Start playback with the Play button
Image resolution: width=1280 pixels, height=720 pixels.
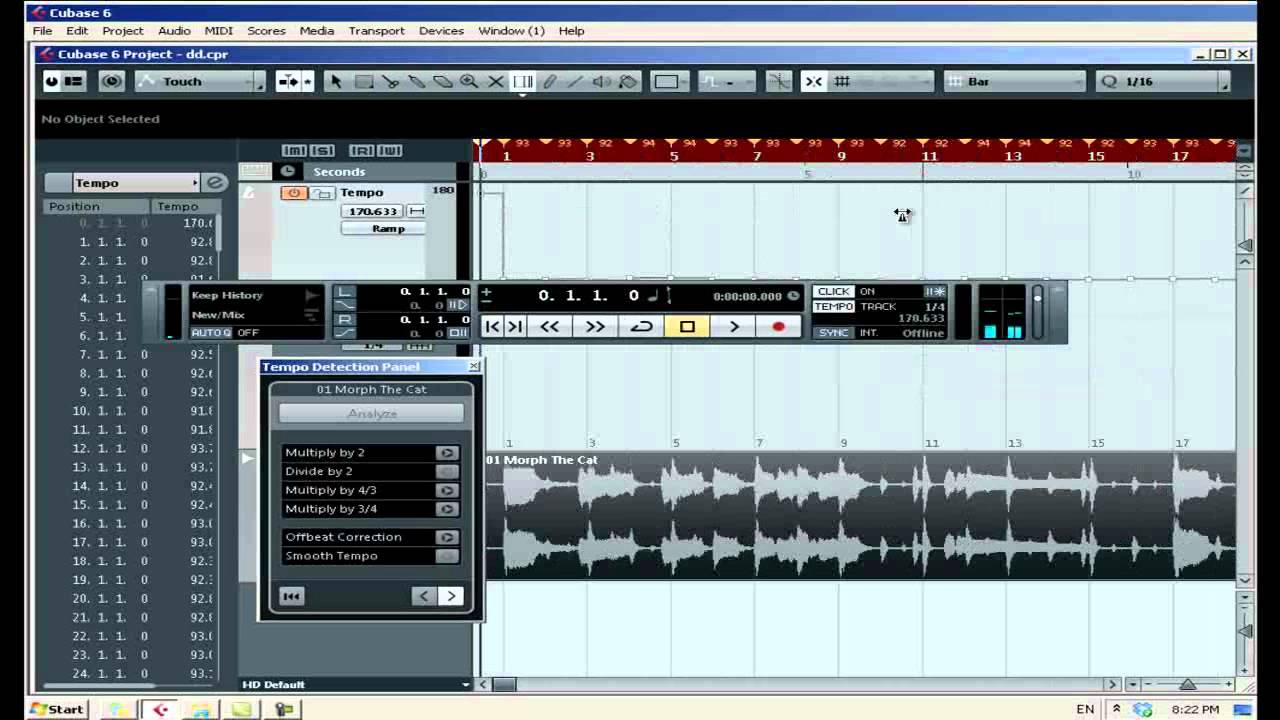pyautogui.click(x=734, y=327)
